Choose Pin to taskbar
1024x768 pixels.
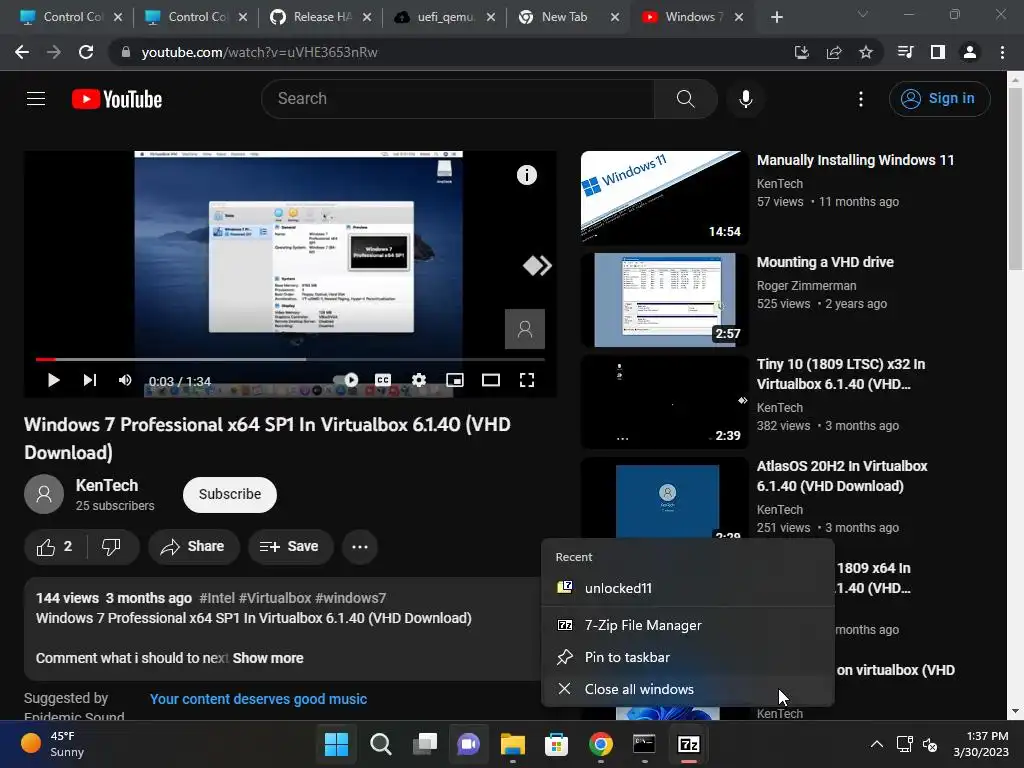coord(688,658)
